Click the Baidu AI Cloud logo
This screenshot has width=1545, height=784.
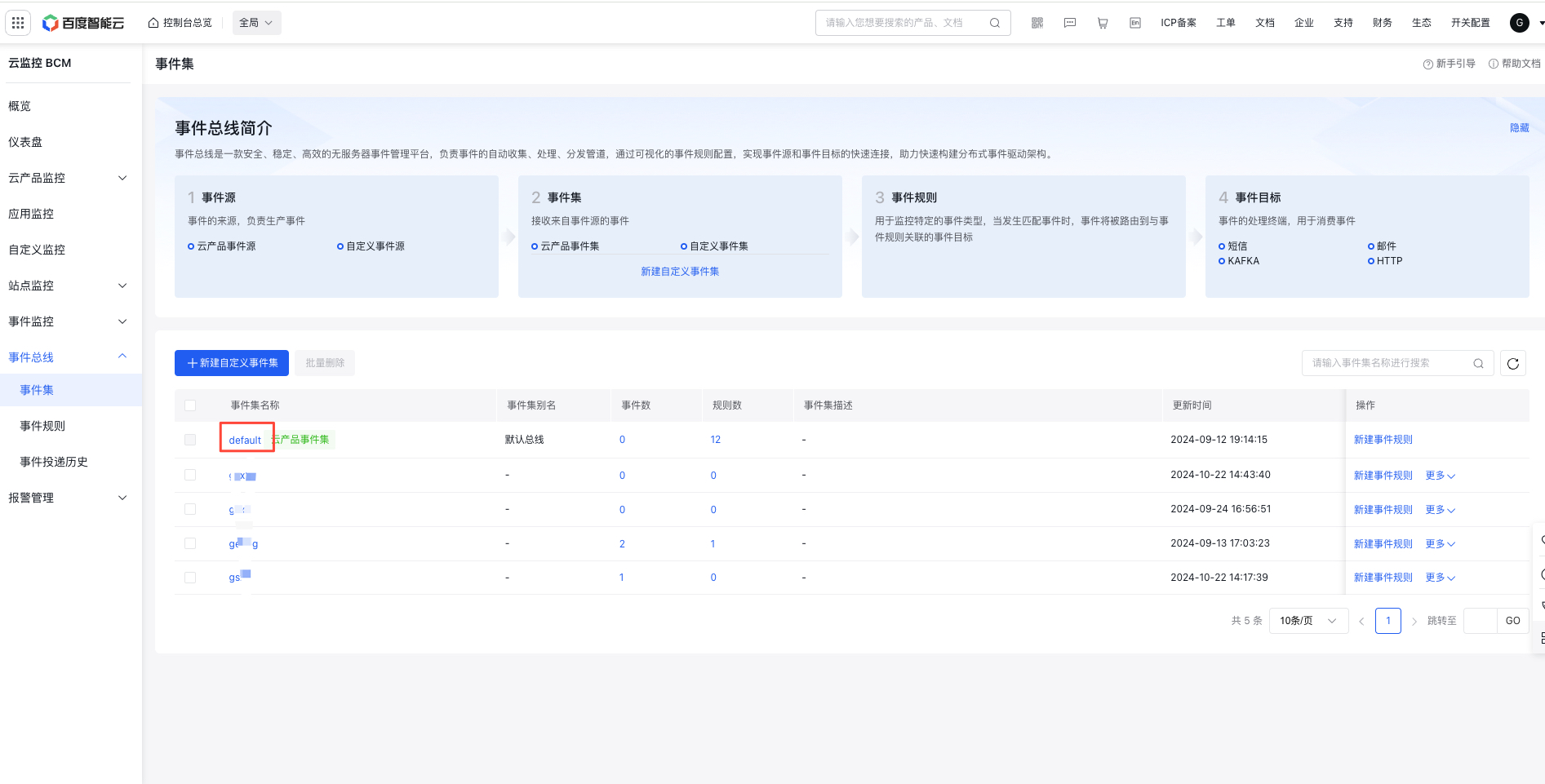83,23
